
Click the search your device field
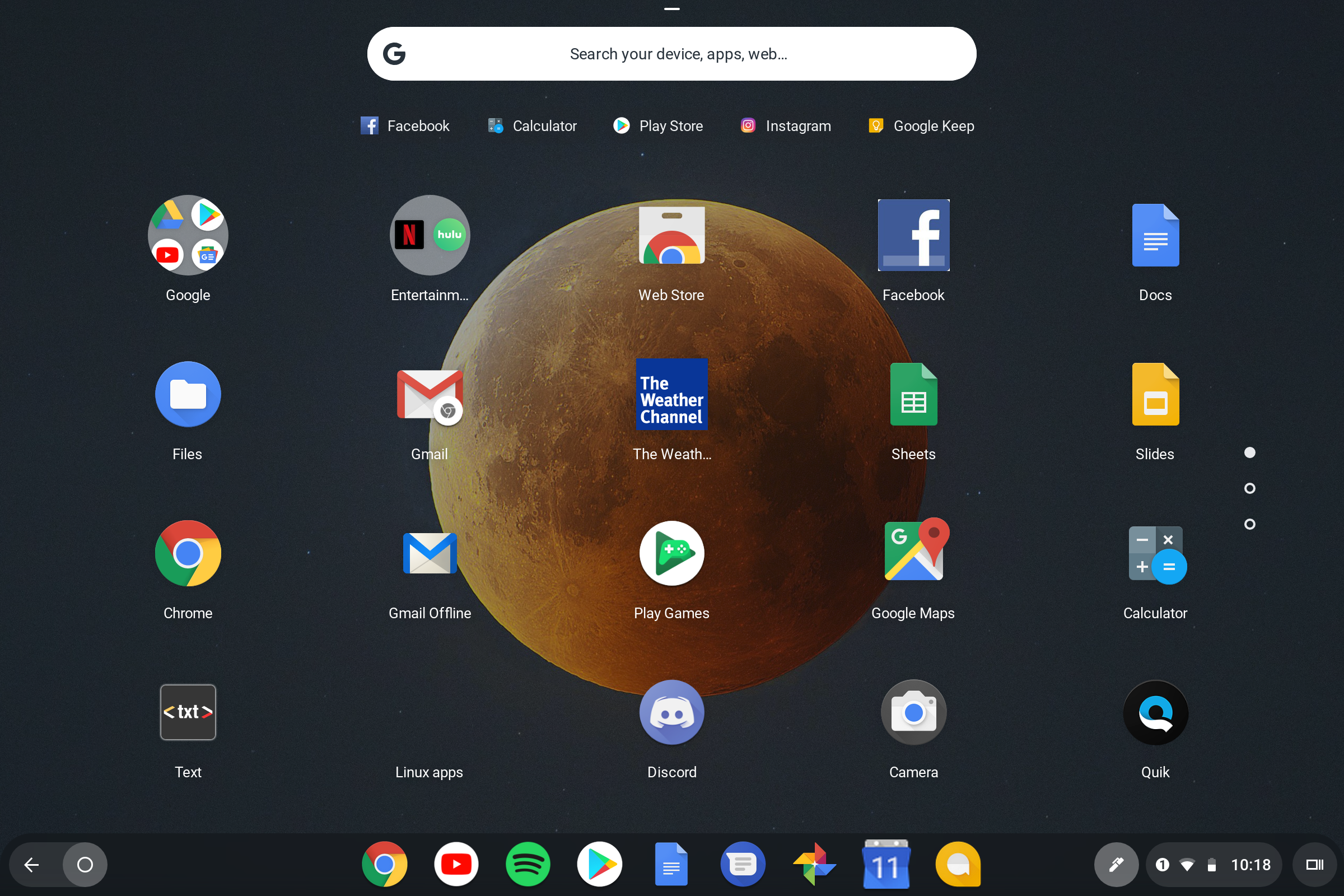coord(671,53)
